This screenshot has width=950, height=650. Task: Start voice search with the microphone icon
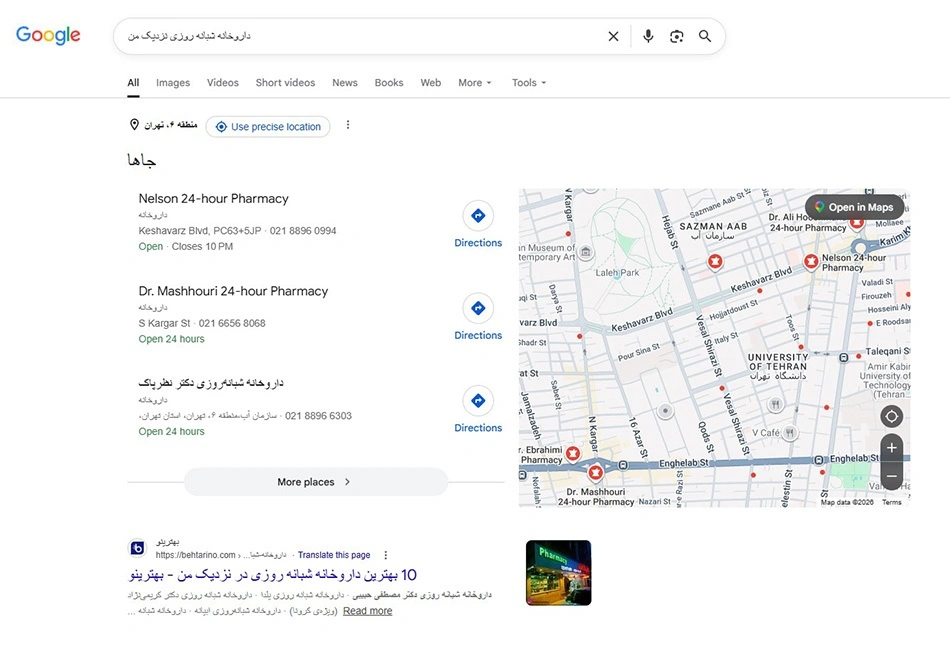(x=648, y=36)
